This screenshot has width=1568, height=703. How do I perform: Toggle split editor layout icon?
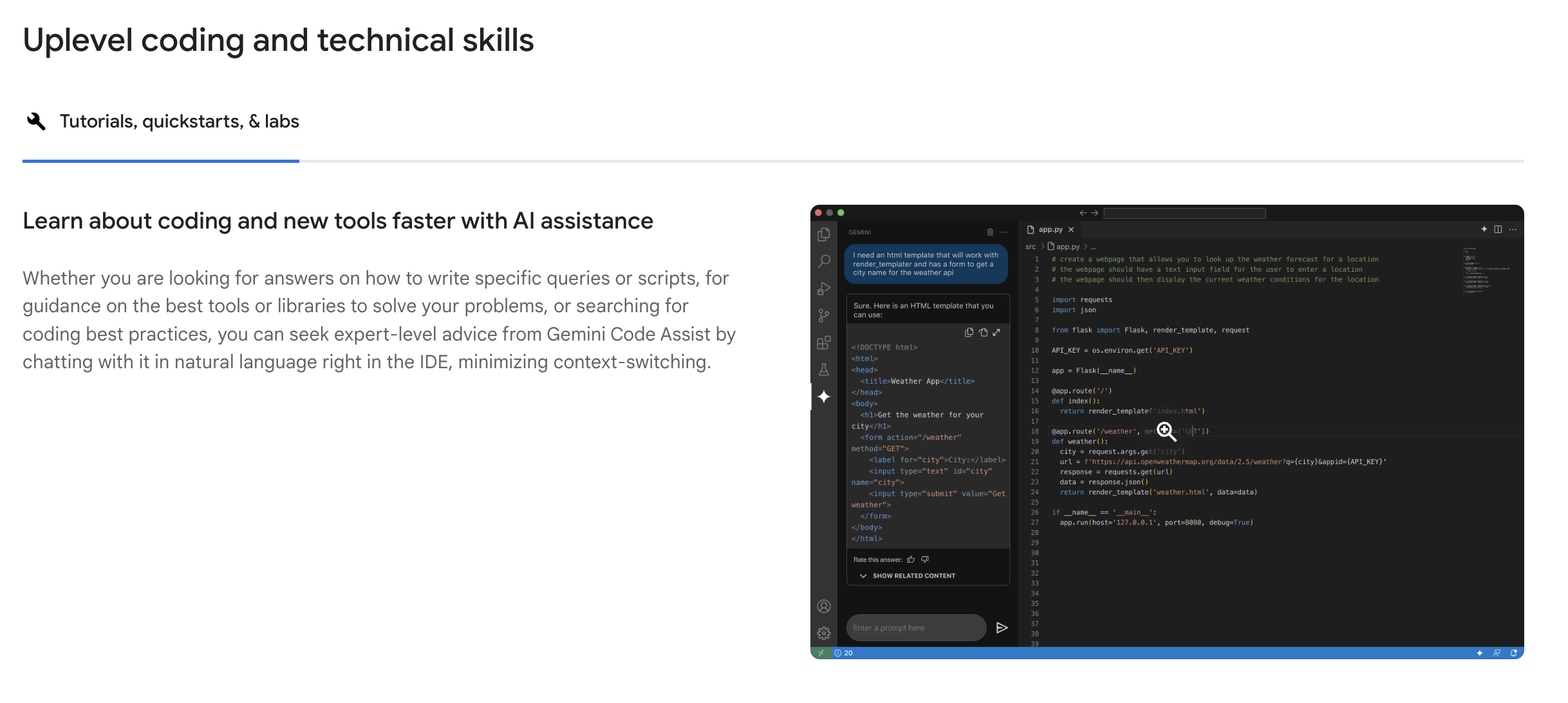click(1498, 229)
